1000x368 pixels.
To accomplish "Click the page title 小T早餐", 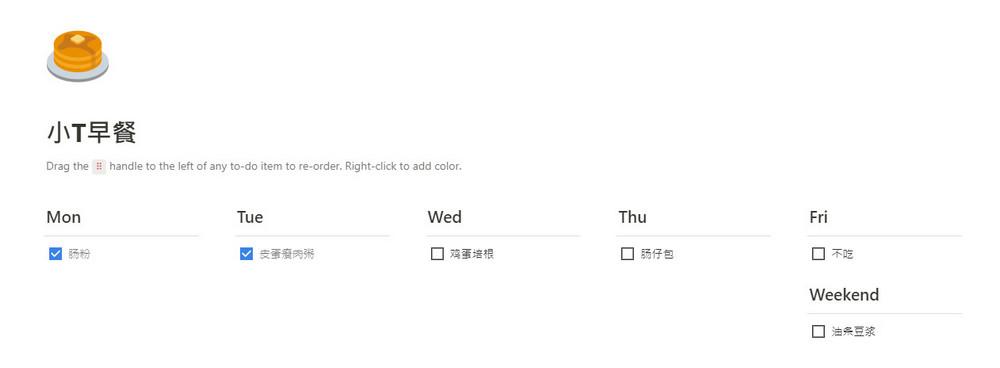I will click(92, 133).
